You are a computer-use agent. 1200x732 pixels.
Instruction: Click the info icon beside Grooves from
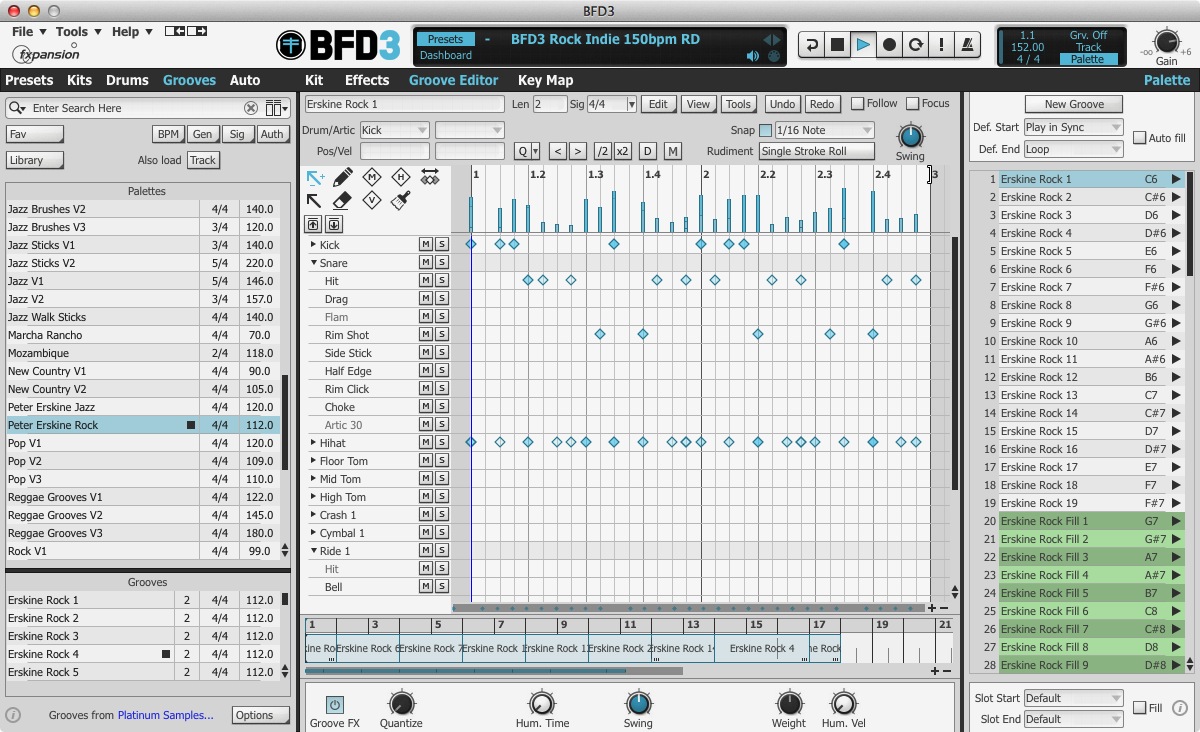point(13,715)
